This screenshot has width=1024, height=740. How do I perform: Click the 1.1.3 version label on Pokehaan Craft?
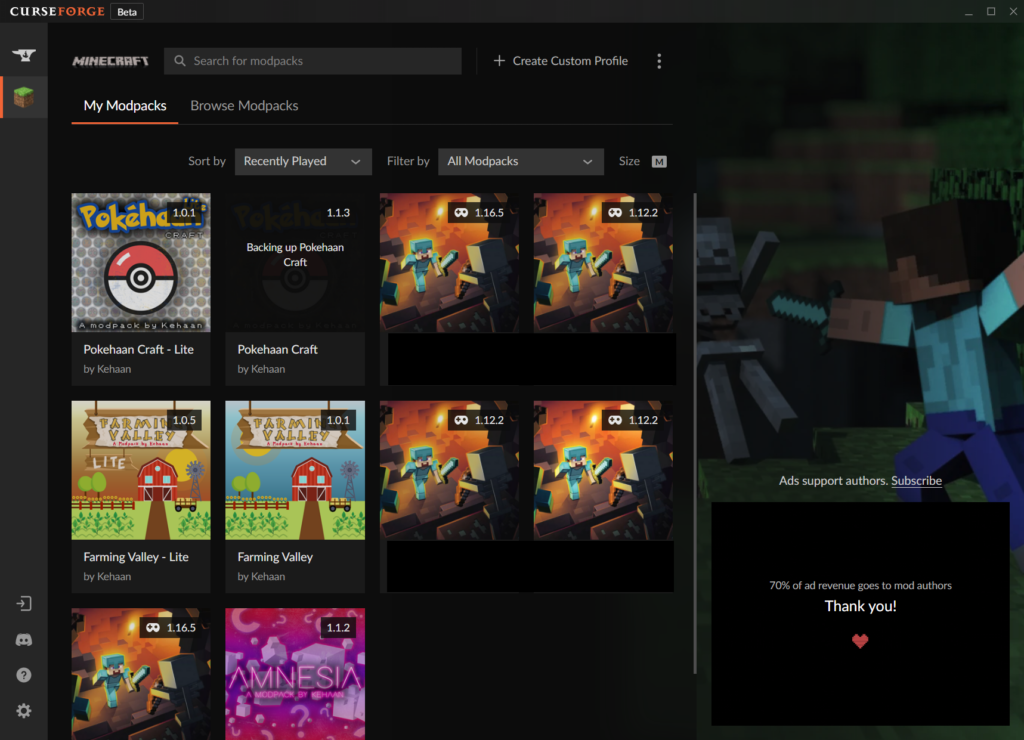(x=338, y=213)
